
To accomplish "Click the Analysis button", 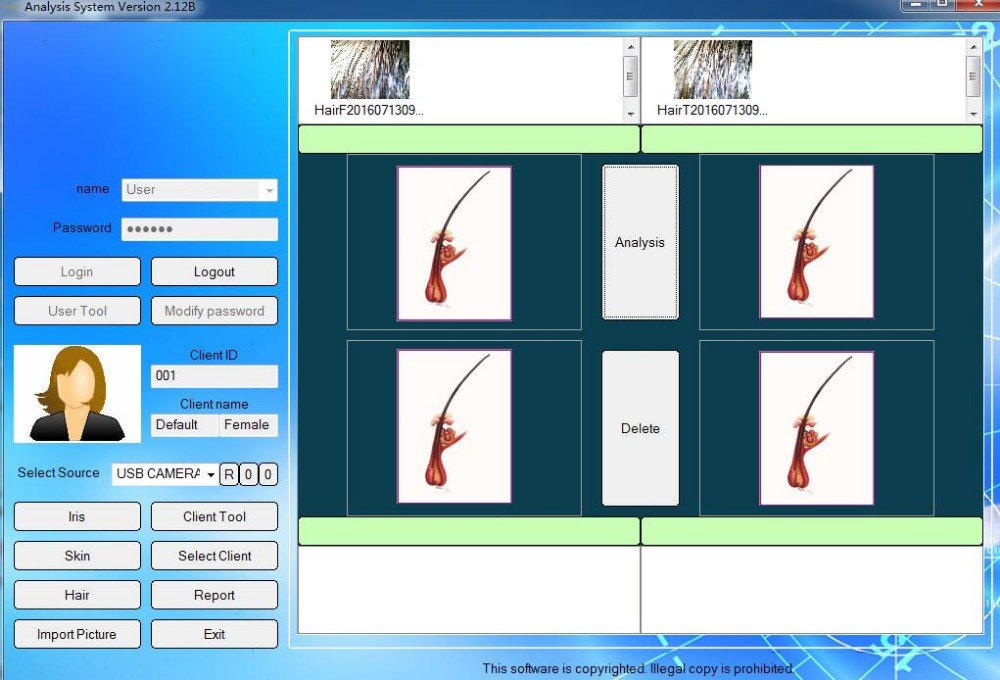I will point(640,243).
